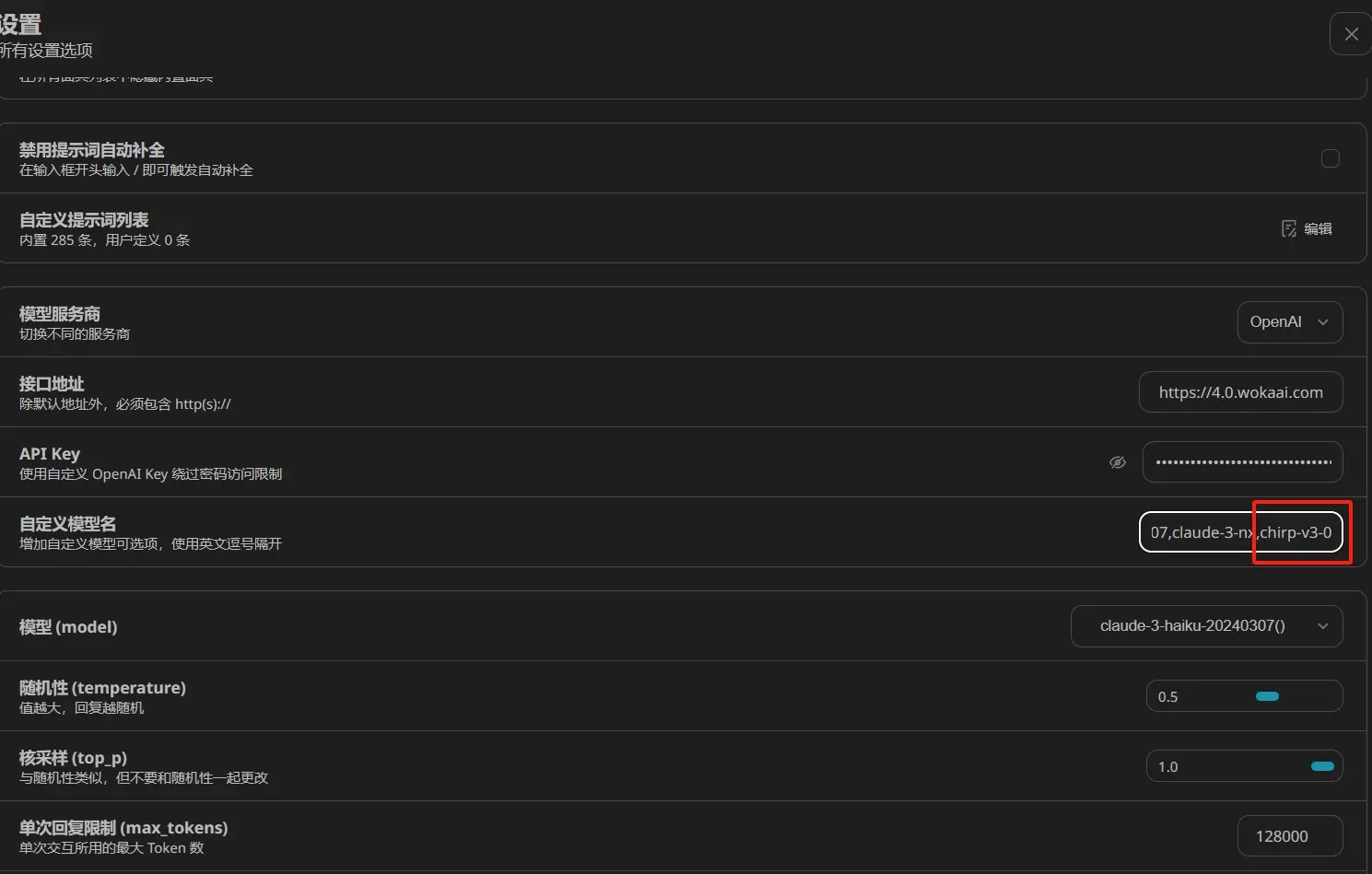Select the 模型服务商 provider settings row
The image size is (1372, 874).
tap(683, 322)
